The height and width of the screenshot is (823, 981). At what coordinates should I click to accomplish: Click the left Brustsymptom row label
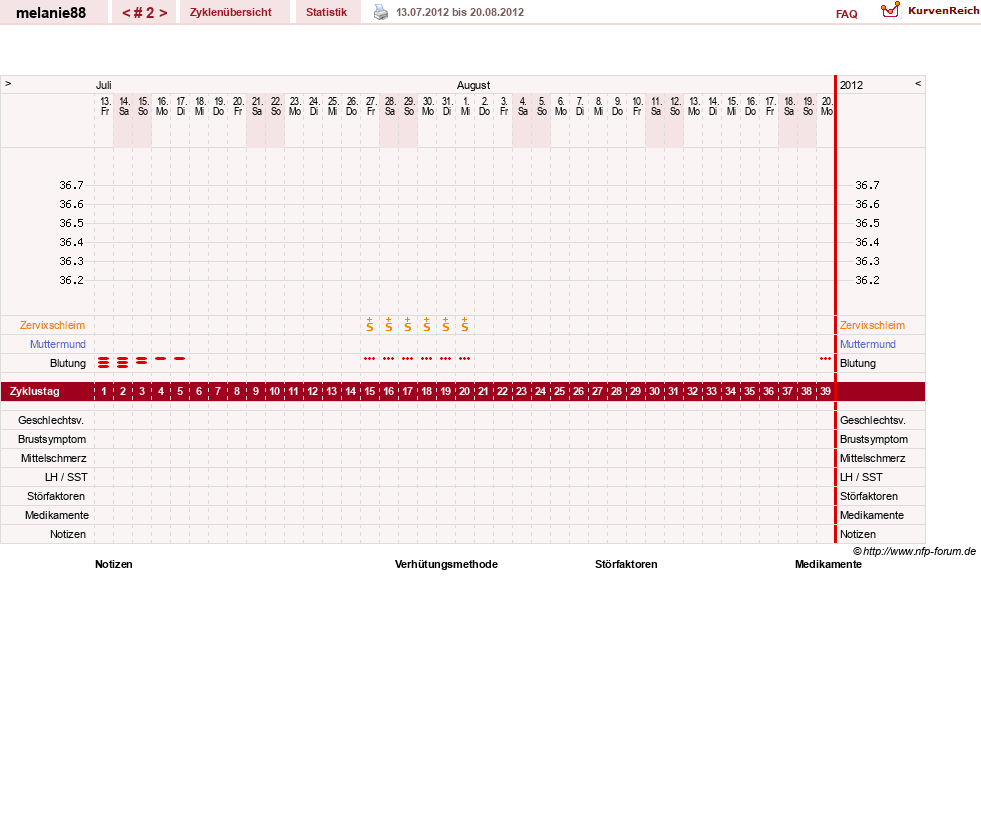tap(52, 439)
